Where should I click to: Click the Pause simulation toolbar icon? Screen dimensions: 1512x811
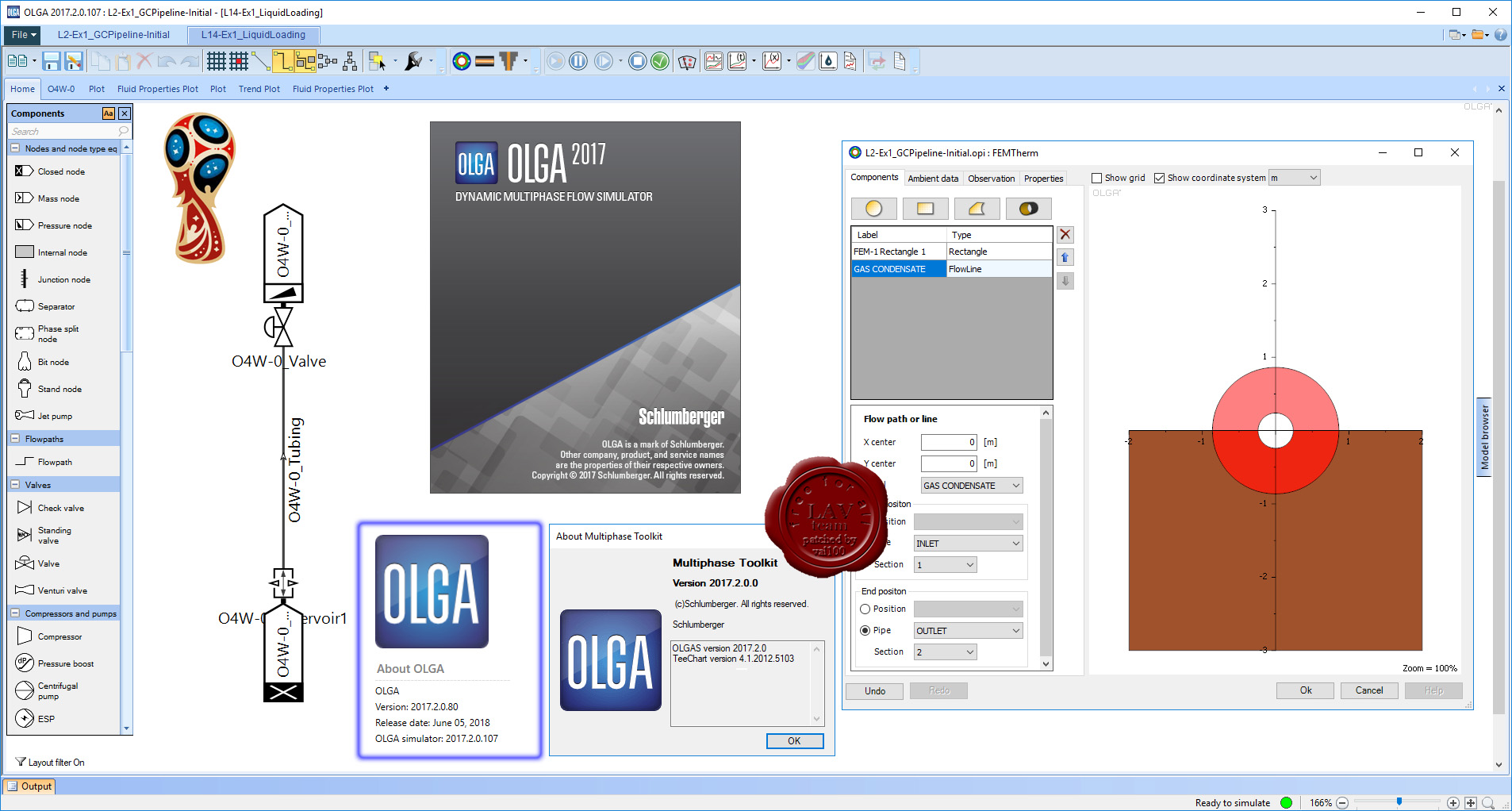tap(578, 61)
